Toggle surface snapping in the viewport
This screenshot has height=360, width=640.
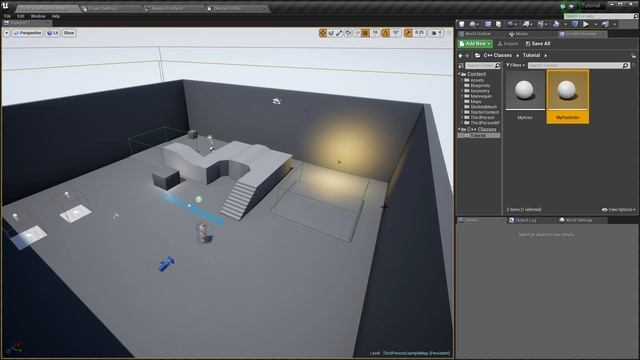pos(357,33)
